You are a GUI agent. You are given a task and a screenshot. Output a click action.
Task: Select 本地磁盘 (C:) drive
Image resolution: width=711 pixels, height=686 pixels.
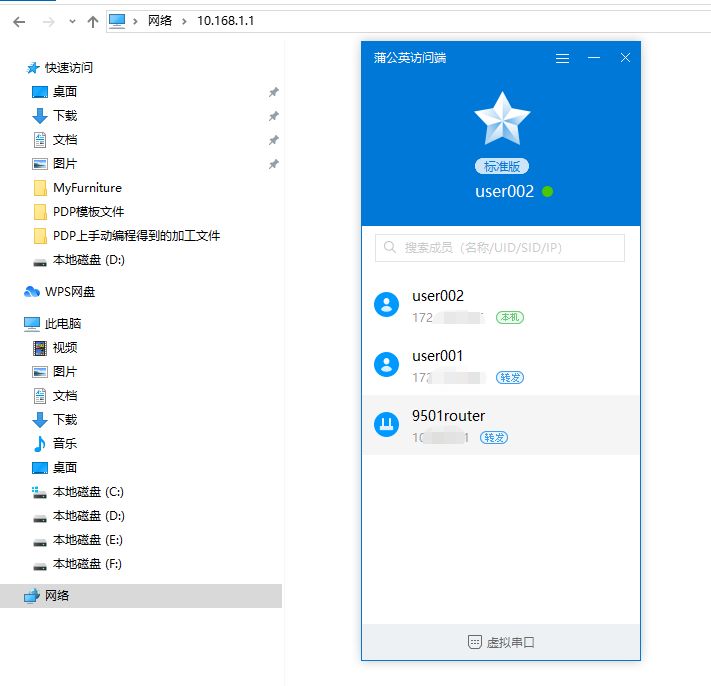pos(88,492)
